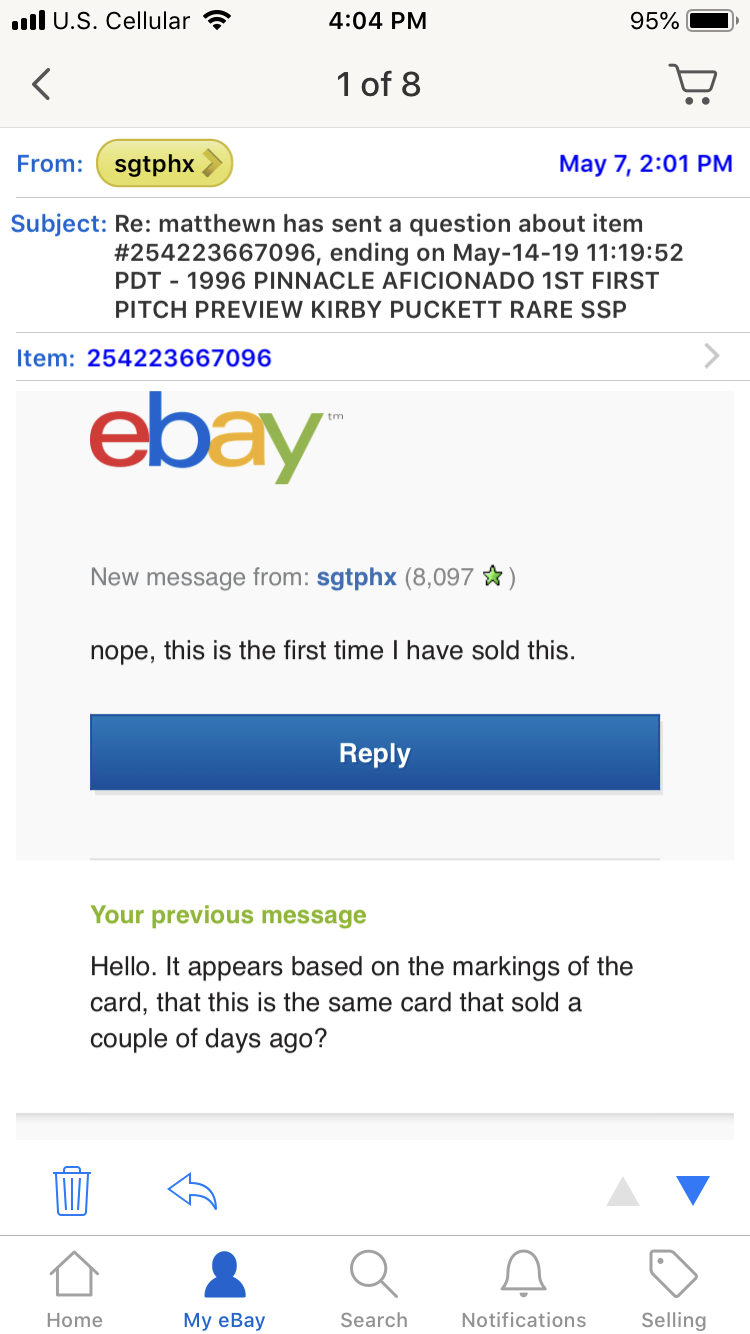750x1334 pixels.
Task: Tap the green feedback star icon
Action: [x=491, y=577]
